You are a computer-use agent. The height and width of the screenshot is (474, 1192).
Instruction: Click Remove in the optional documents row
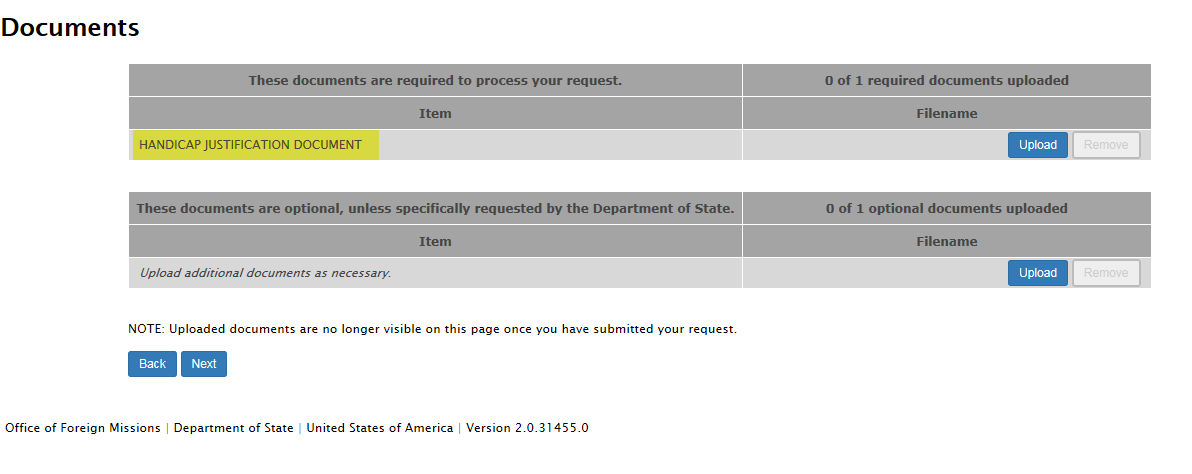[x=1106, y=273]
